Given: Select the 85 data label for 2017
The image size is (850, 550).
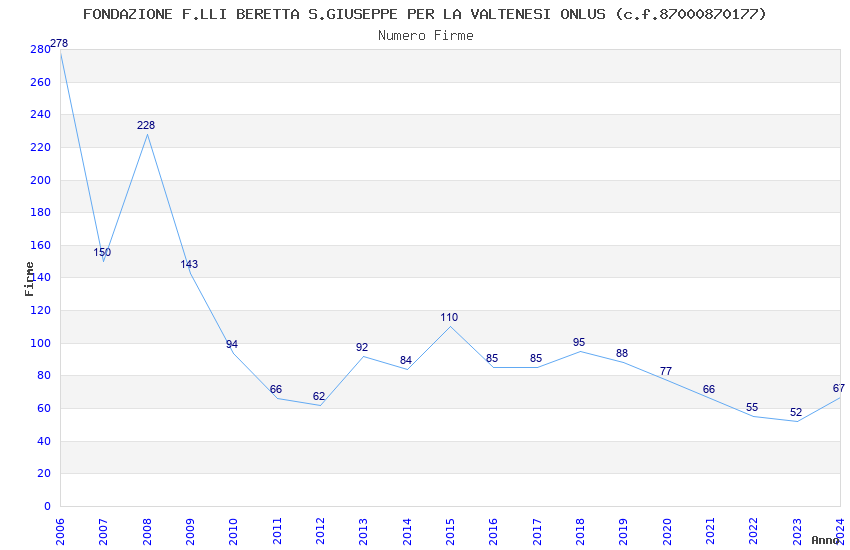Looking at the screenshot, I should pyautogui.click(x=536, y=358).
